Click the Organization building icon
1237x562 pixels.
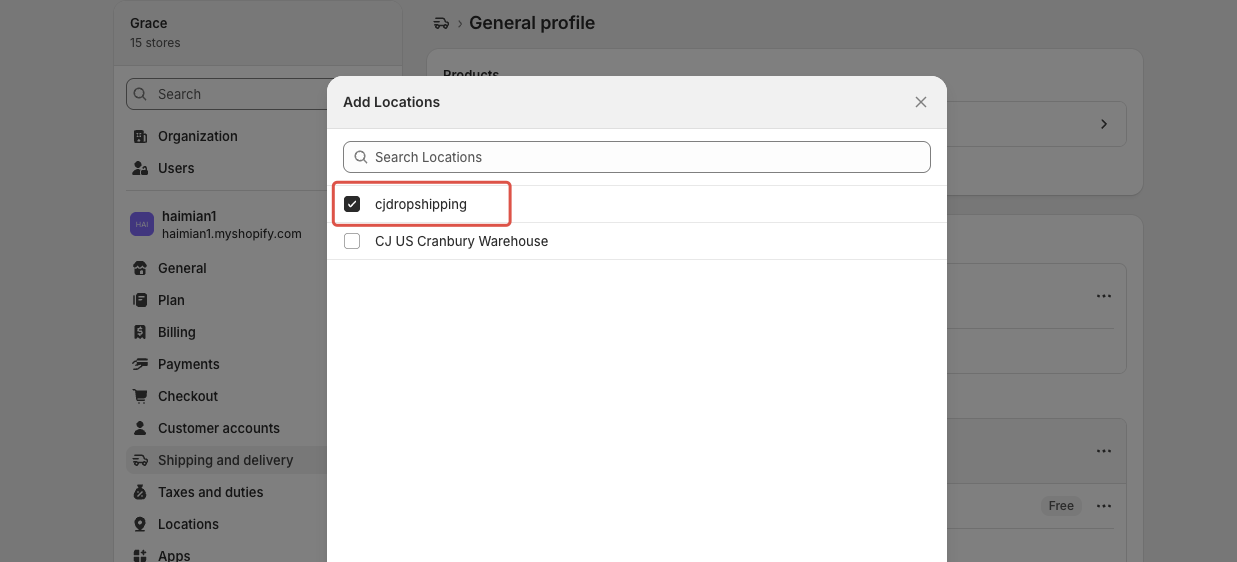click(x=140, y=136)
